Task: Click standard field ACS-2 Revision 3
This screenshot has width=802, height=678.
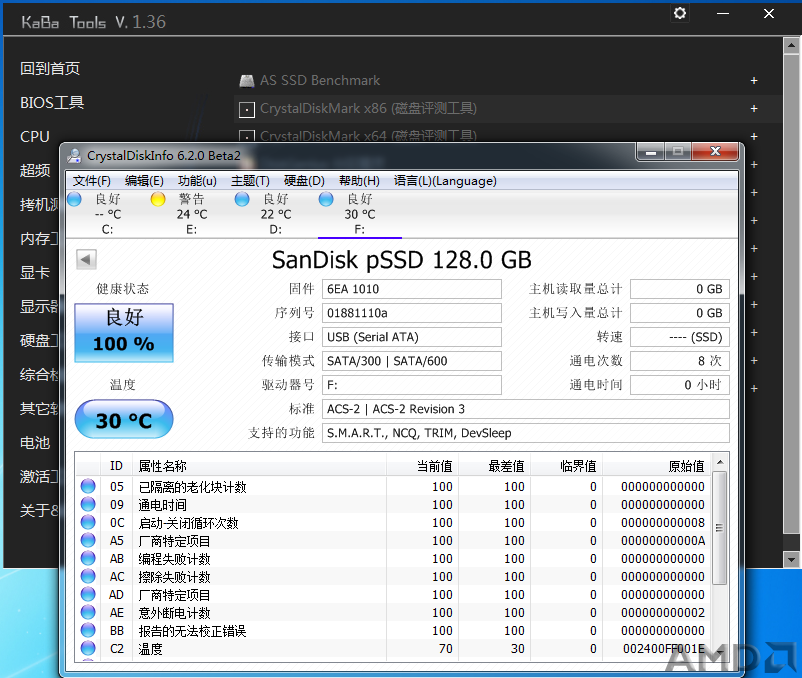Action: click(x=526, y=409)
